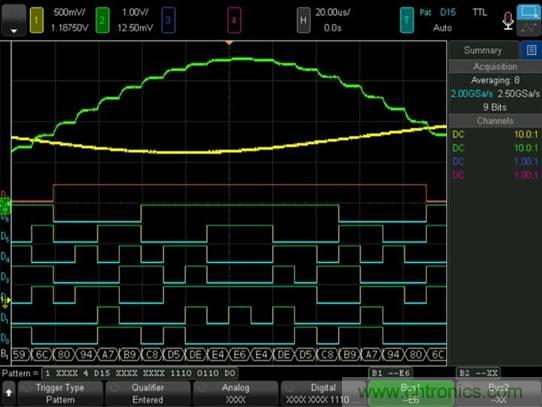
Task: Switch to the Summary tab
Action: pos(483,50)
